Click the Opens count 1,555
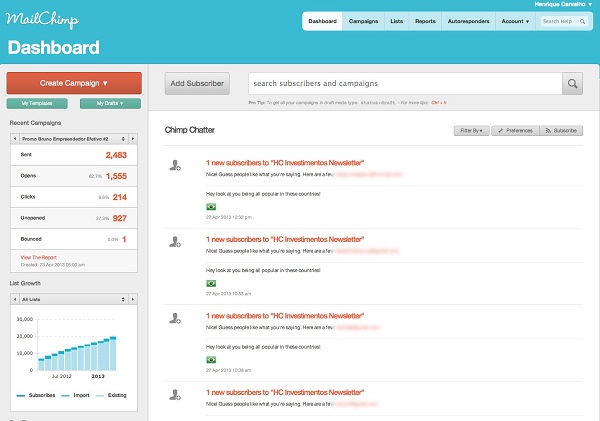This screenshot has width=600, height=421. pos(116,176)
